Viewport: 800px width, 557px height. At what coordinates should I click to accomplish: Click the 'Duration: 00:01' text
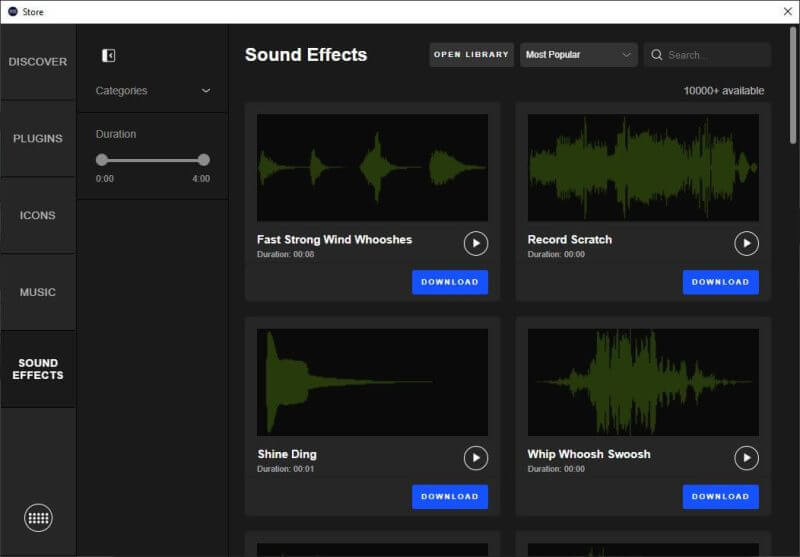[x=285, y=469]
